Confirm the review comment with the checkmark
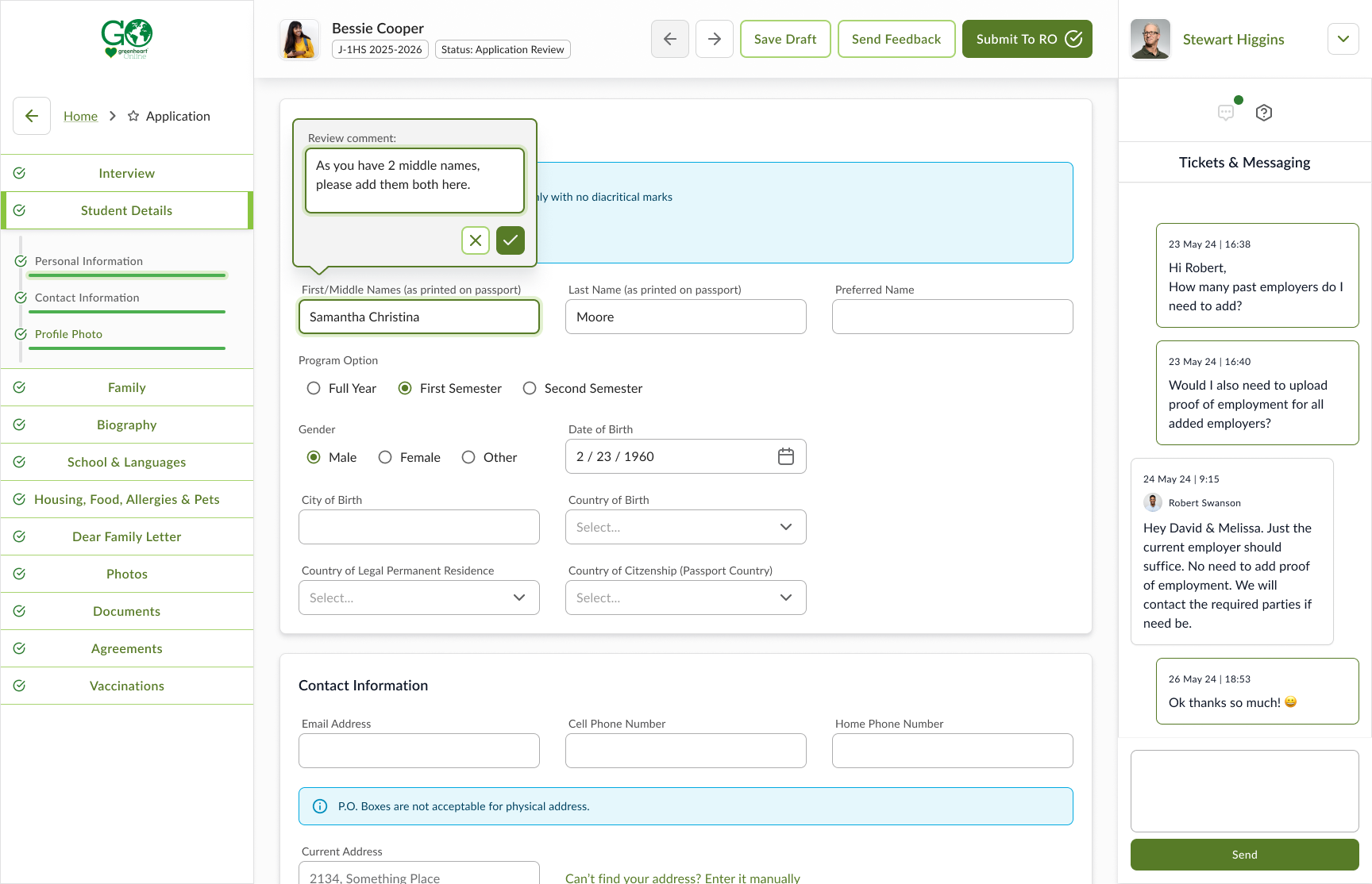Image resolution: width=1372 pixels, height=884 pixels. [x=511, y=240]
